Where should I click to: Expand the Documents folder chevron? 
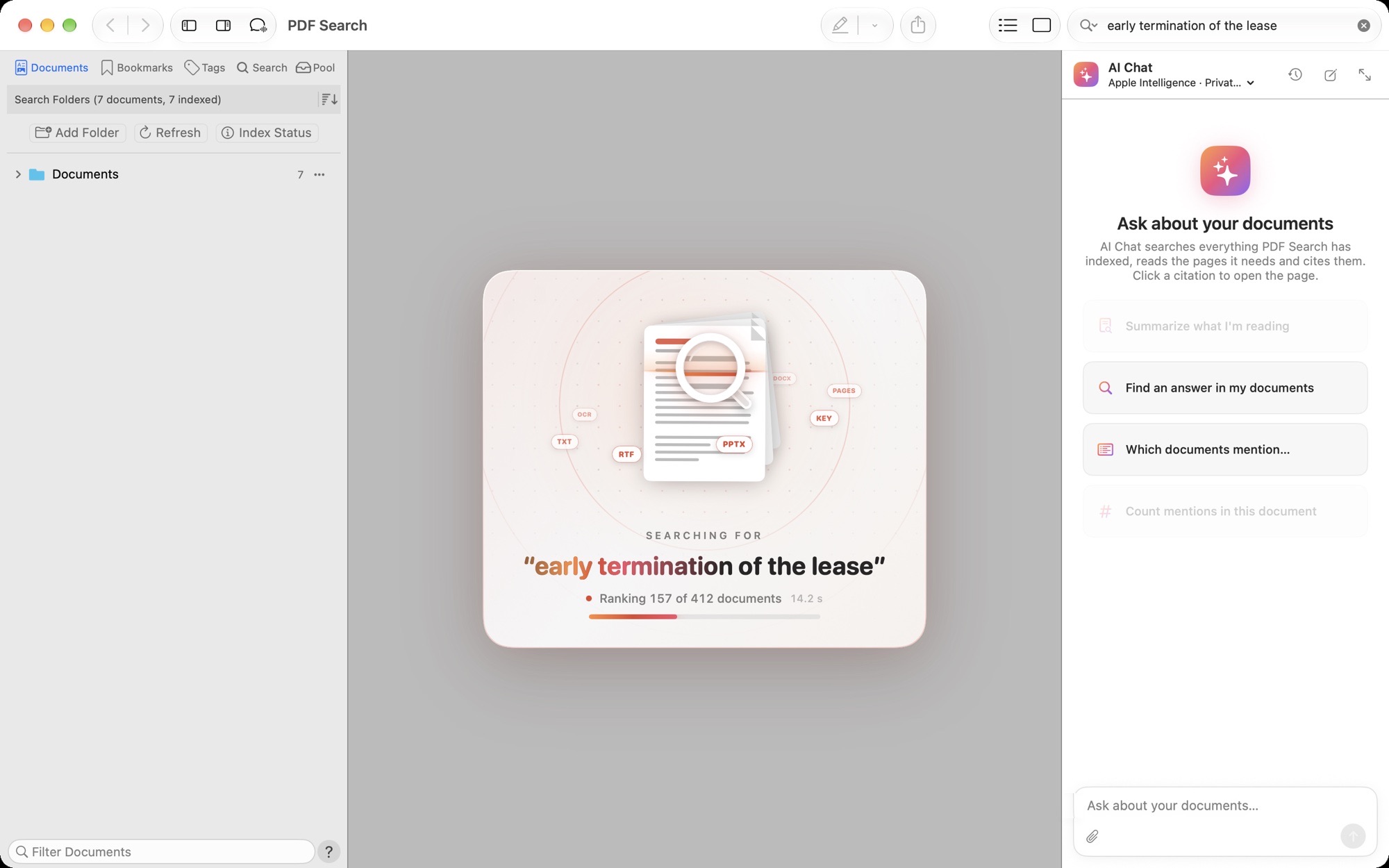point(18,174)
